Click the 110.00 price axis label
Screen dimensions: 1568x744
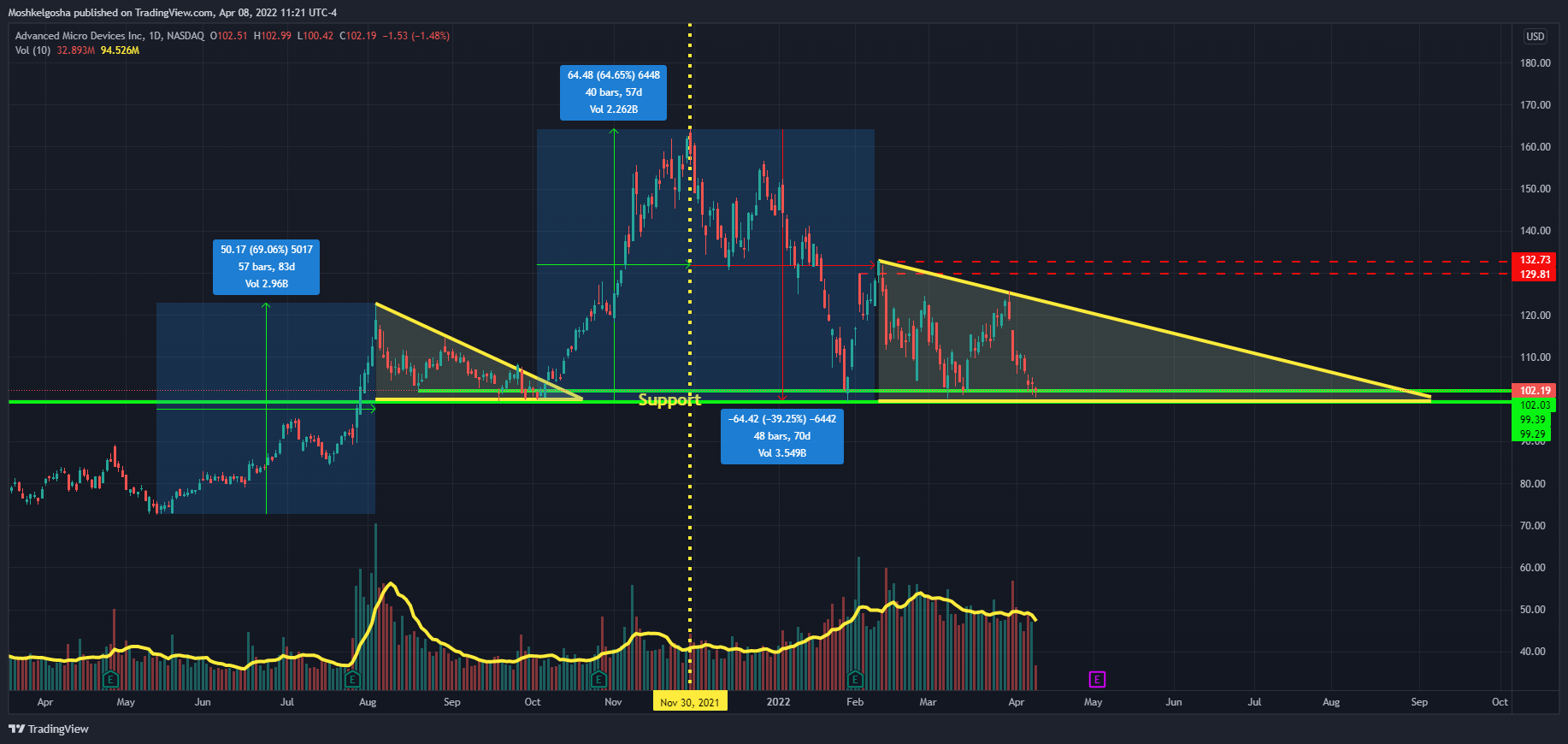coord(1536,357)
